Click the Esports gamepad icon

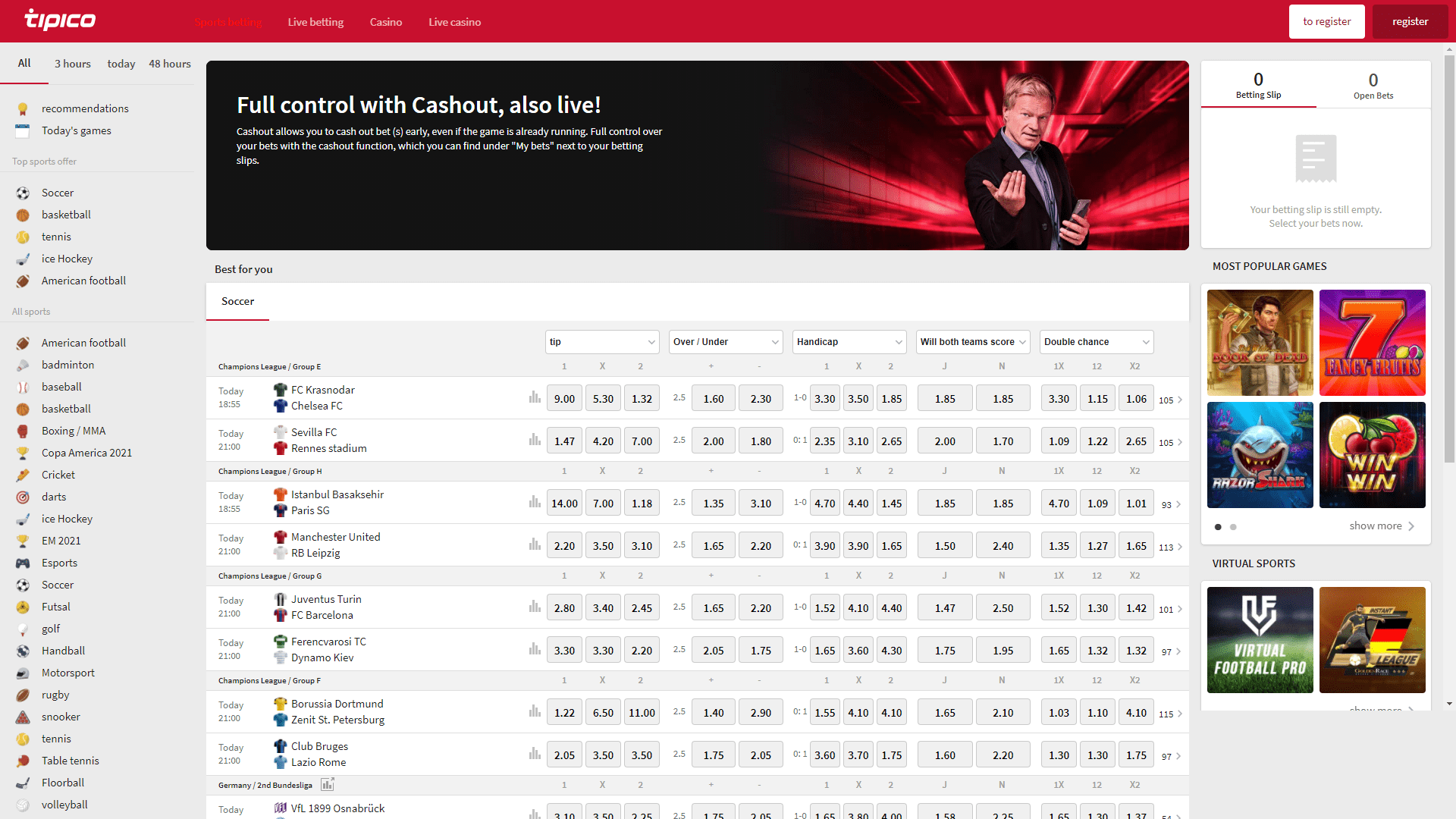point(23,563)
